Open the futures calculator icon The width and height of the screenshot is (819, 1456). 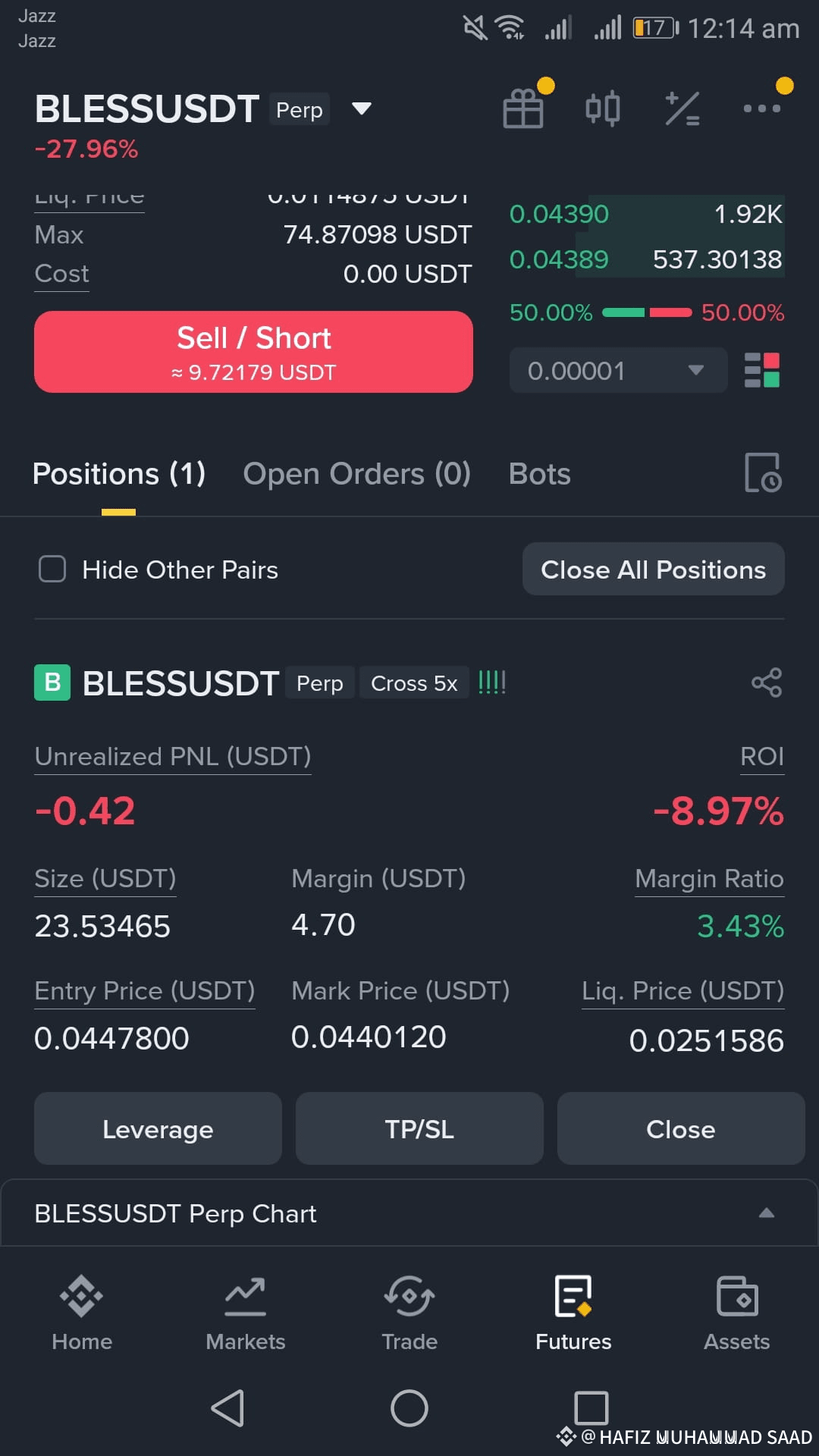(x=682, y=108)
